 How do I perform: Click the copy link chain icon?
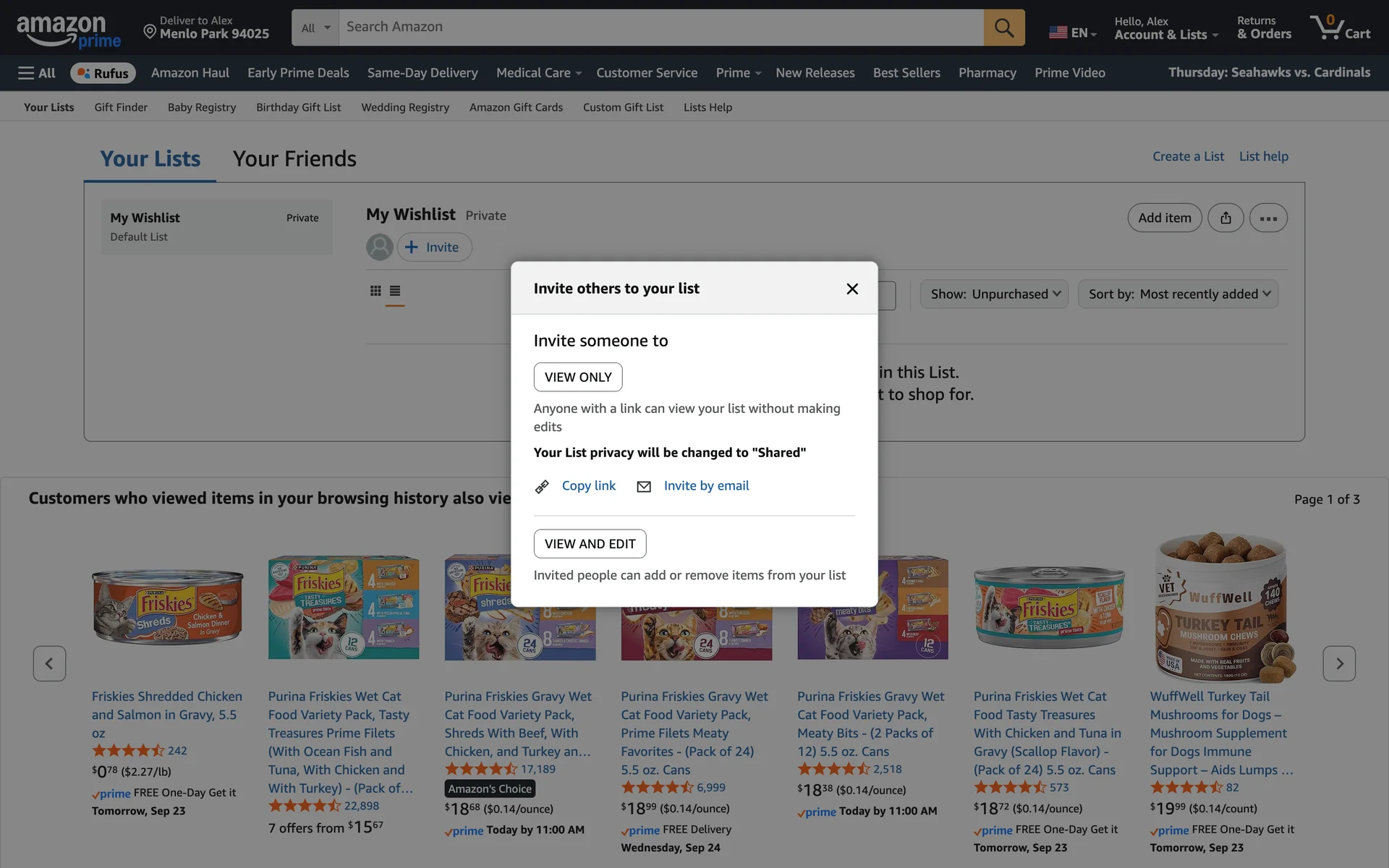pyautogui.click(x=542, y=487)
